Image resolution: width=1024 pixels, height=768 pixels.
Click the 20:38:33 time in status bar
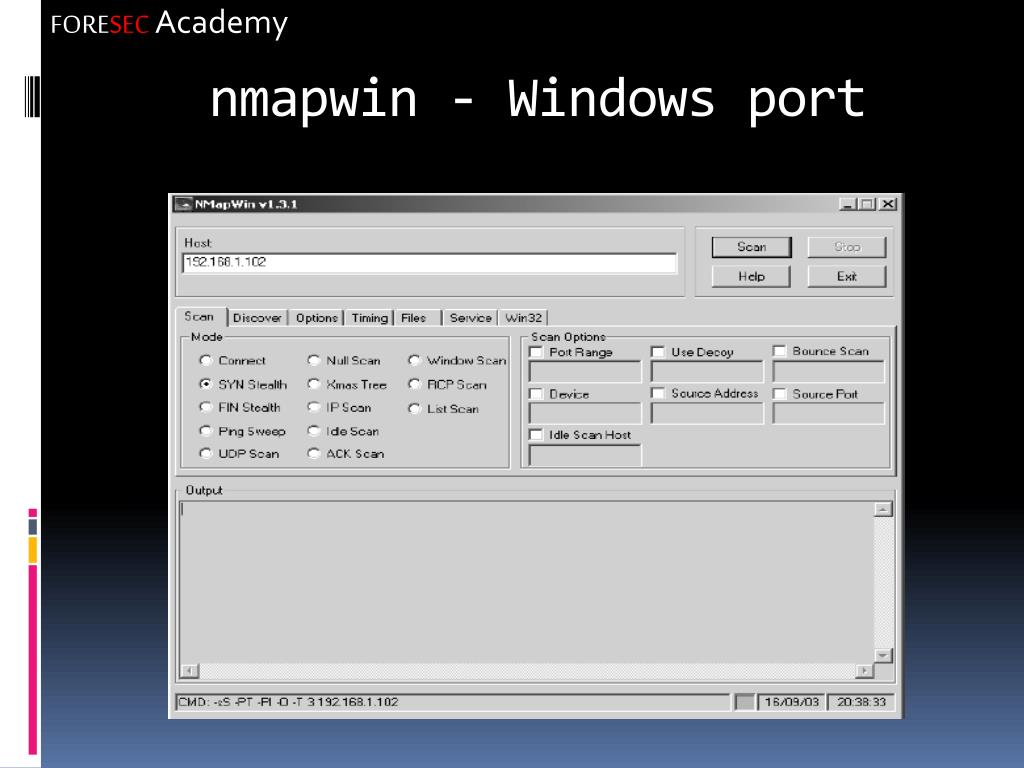pos(861,702)
